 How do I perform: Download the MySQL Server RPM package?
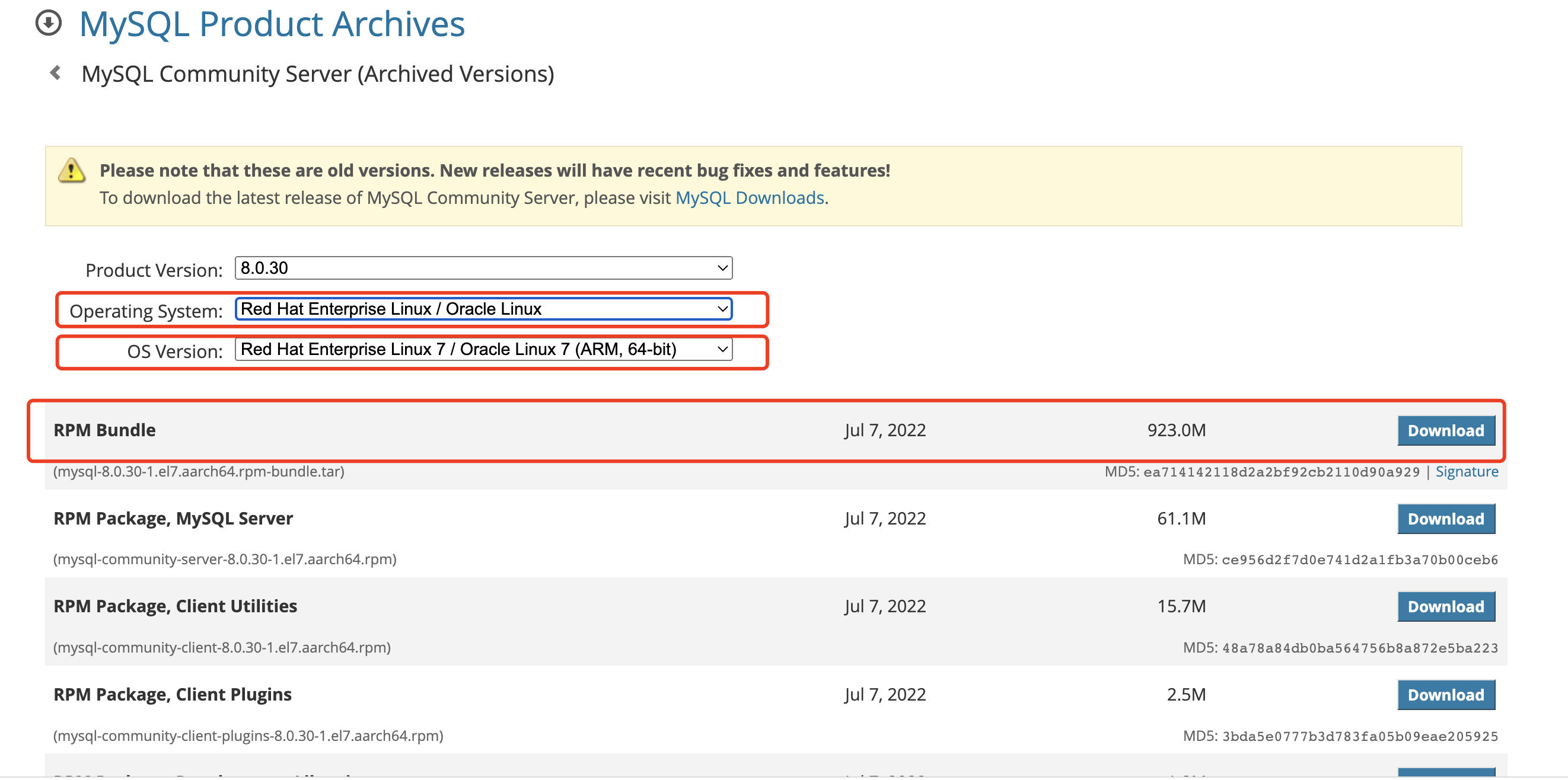pos(1446,519)
